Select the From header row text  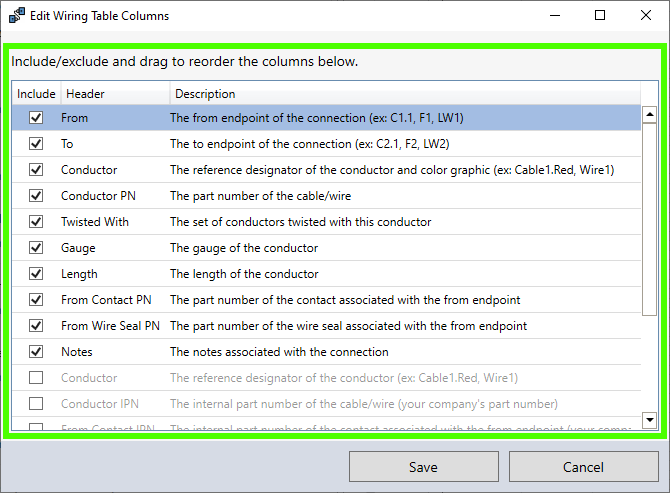click(x=74, y=118)
